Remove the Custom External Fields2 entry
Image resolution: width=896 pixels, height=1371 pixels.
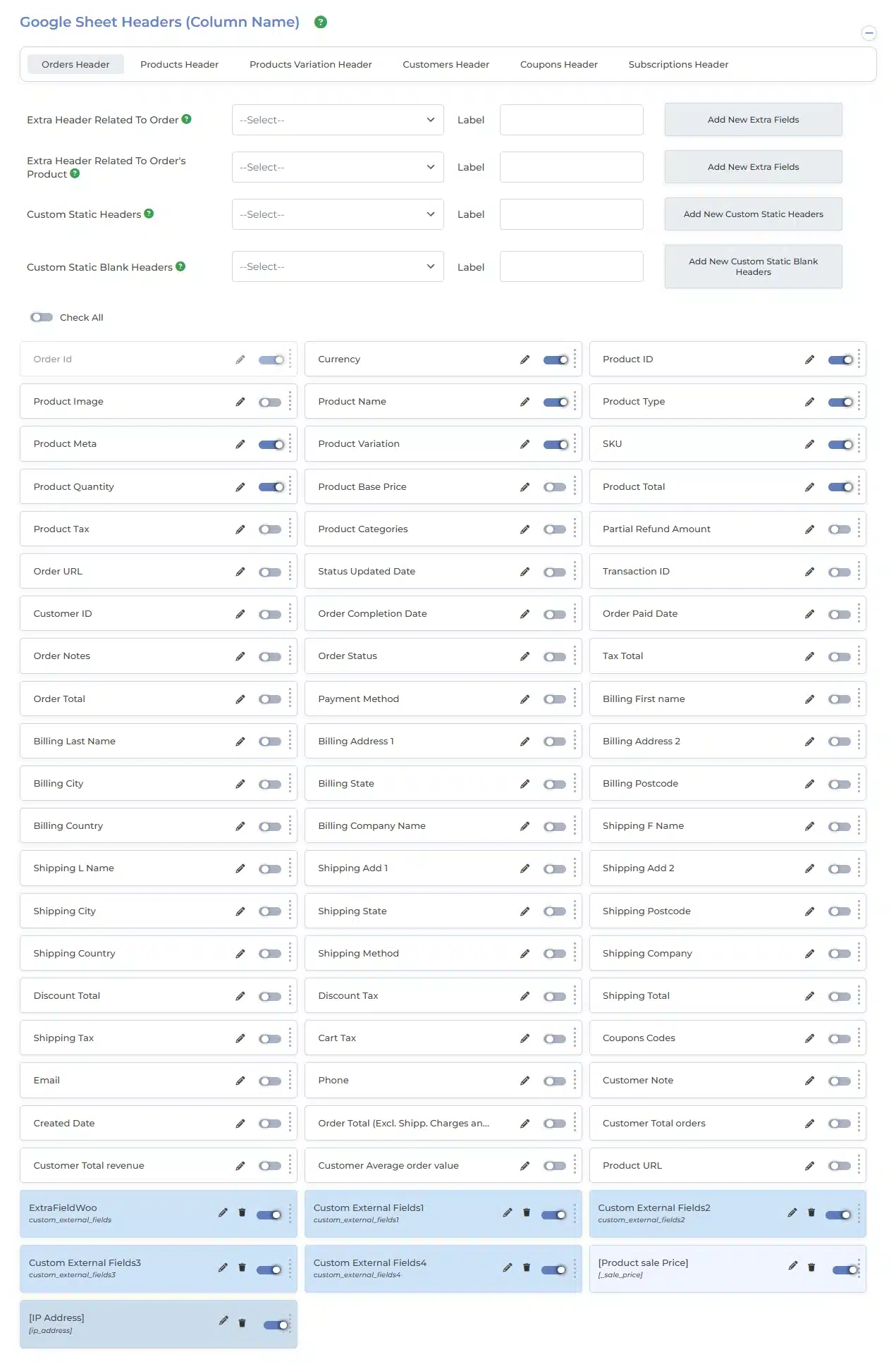click(811, 1212)
